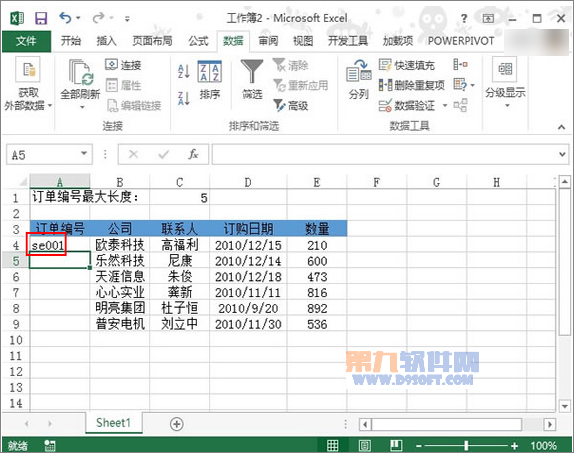Expand Refresh All dropdown arrow

click(82, 107)
